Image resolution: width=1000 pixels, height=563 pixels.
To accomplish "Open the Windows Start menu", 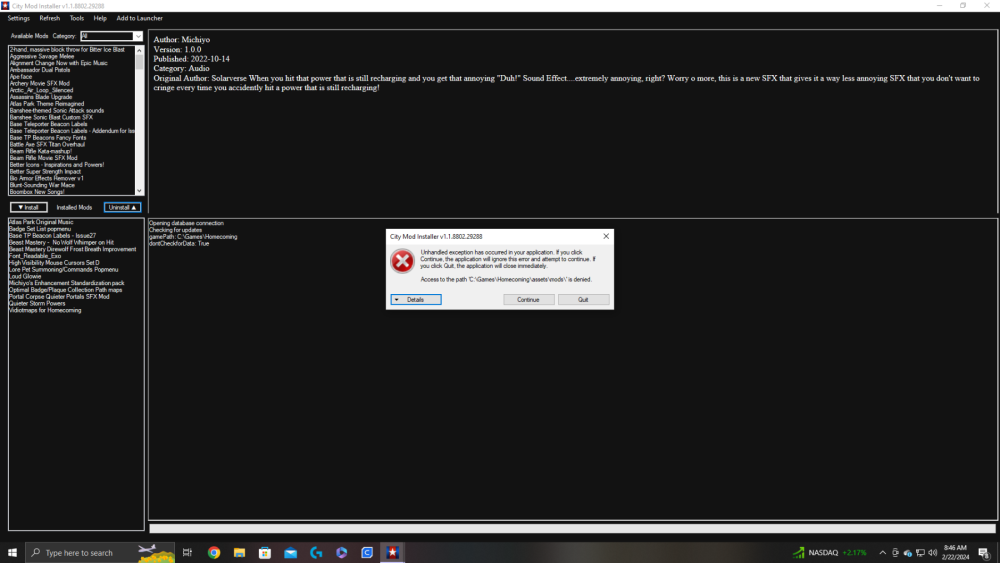I will click(x=13, y=552).
